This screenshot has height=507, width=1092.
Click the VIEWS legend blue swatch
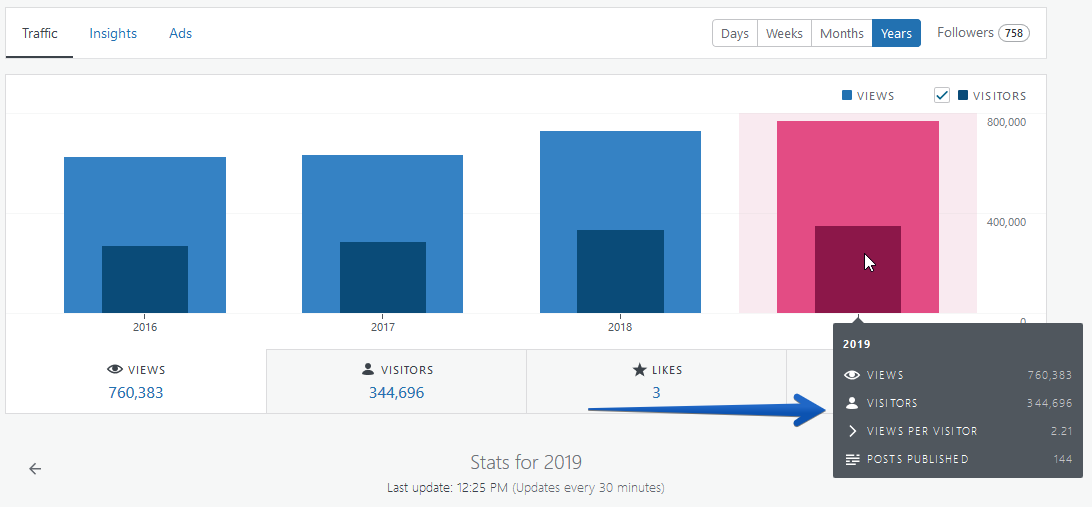tap(847, 95)
